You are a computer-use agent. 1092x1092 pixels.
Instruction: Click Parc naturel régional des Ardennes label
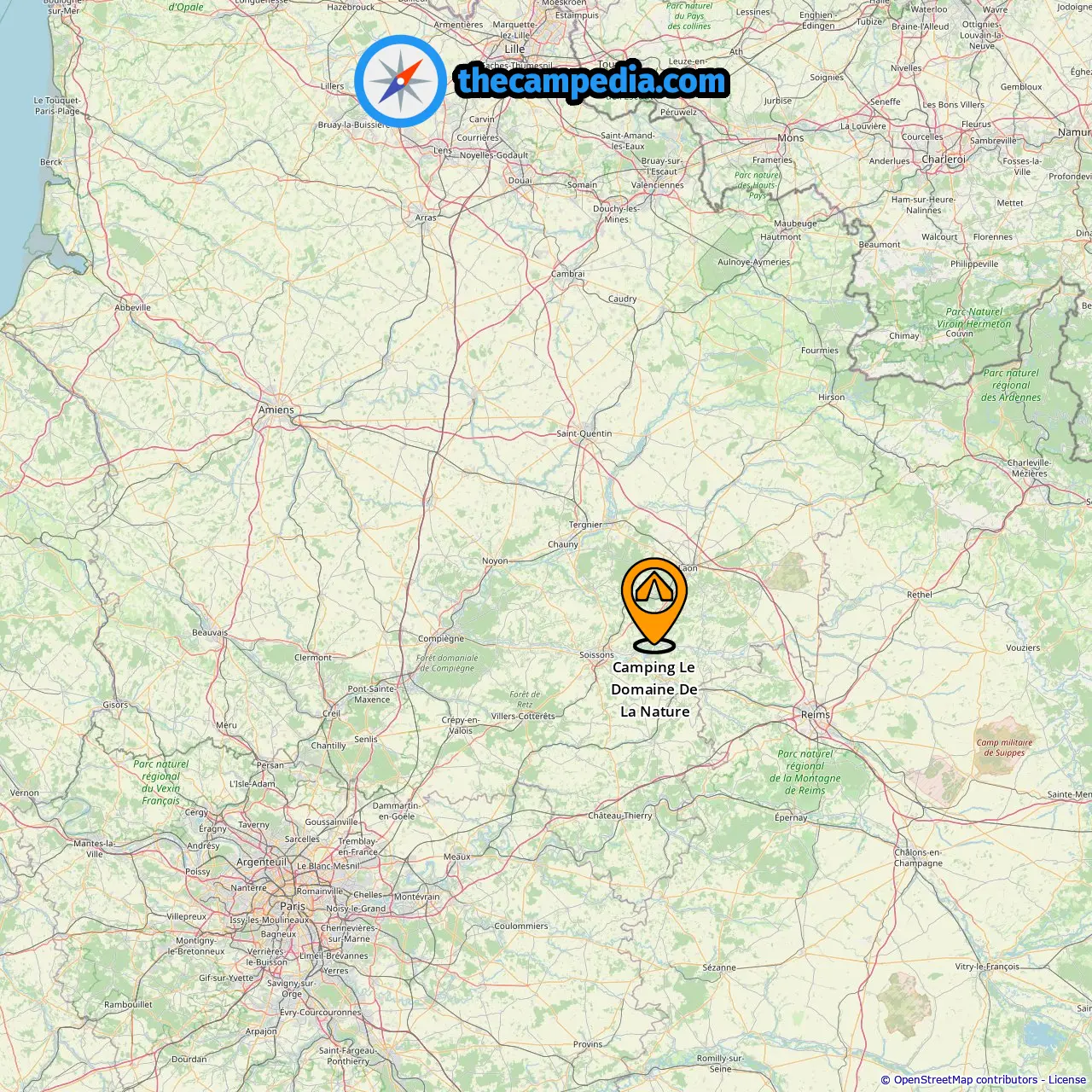click(1011, 385)
